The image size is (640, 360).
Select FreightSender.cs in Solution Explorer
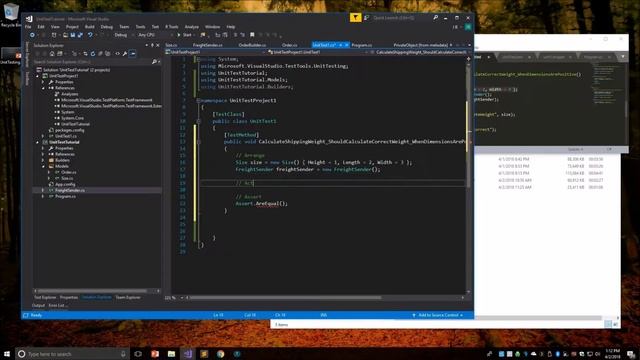coord(69,190)
